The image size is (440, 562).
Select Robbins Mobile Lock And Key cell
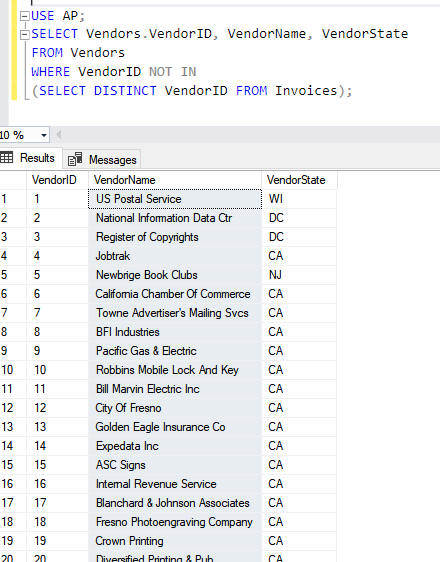(175, 370)
